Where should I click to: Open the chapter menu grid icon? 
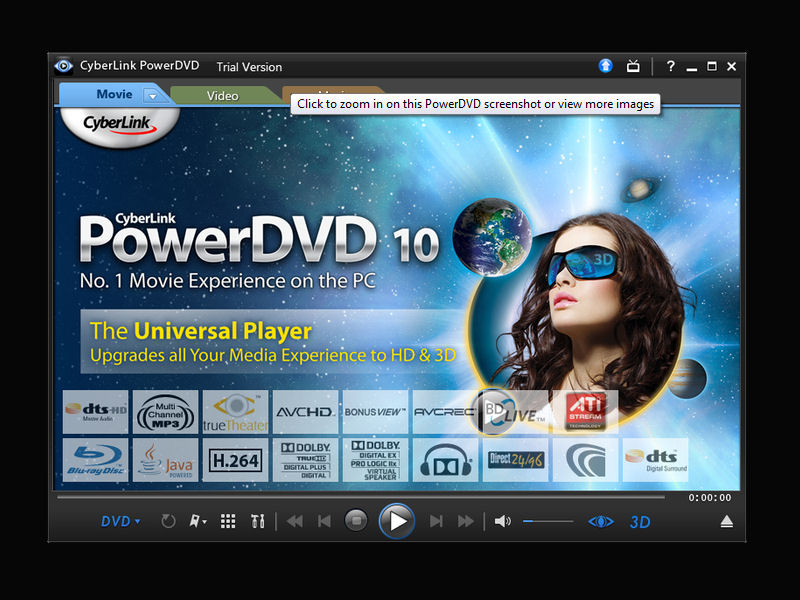(226, 520)
